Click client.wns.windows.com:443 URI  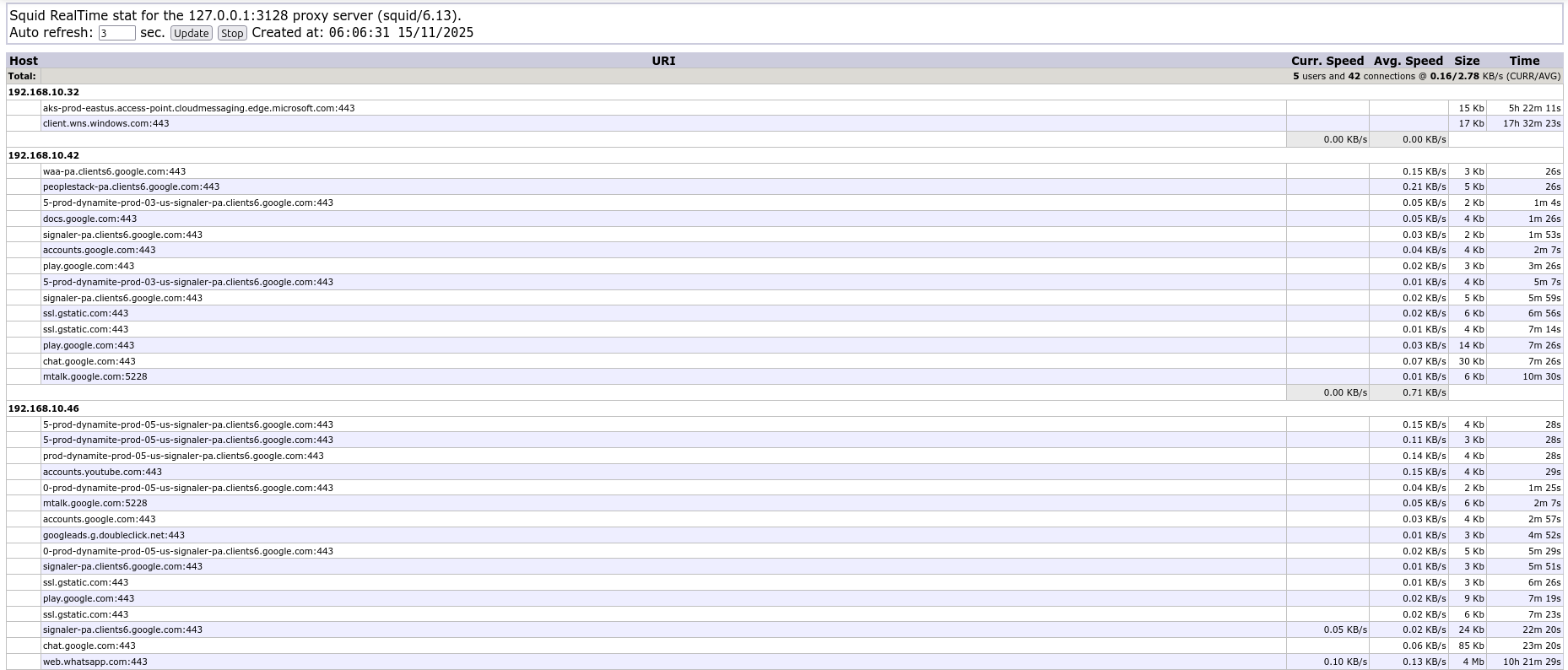pos(105,123)
